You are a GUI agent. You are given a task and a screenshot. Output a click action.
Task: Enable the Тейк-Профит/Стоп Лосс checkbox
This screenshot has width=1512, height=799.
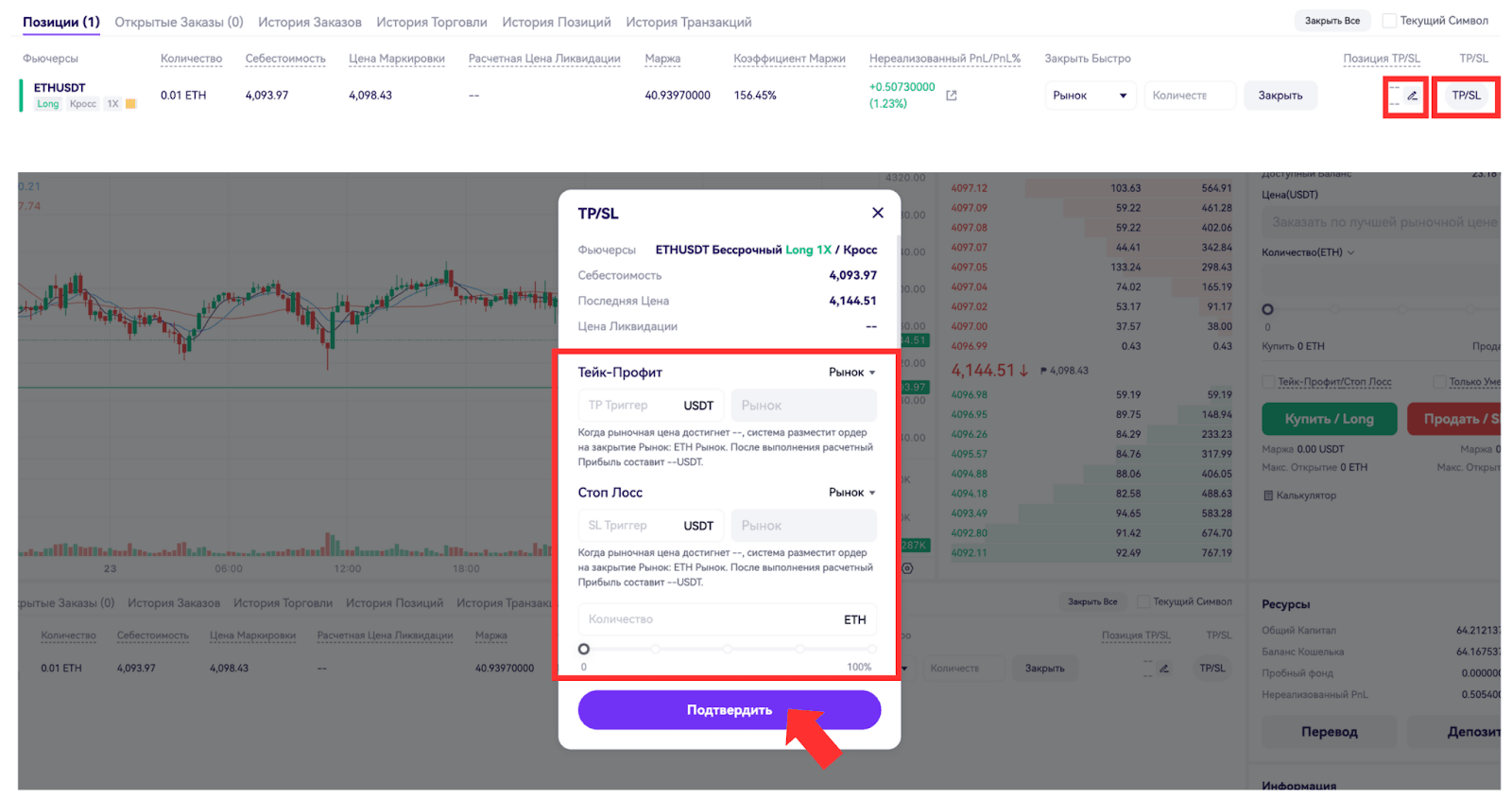coord(1268,382)
